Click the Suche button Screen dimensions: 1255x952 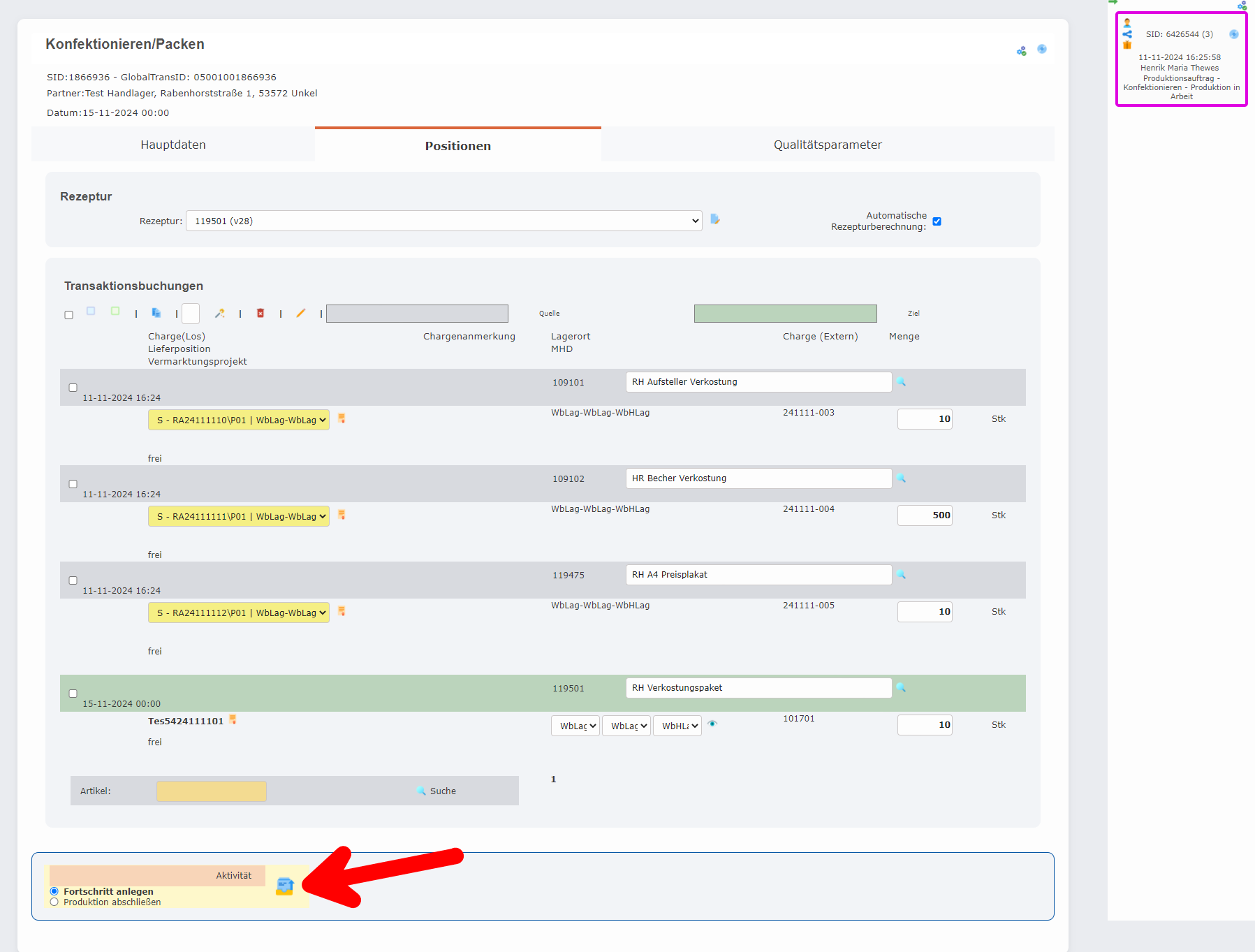[436, 791]
